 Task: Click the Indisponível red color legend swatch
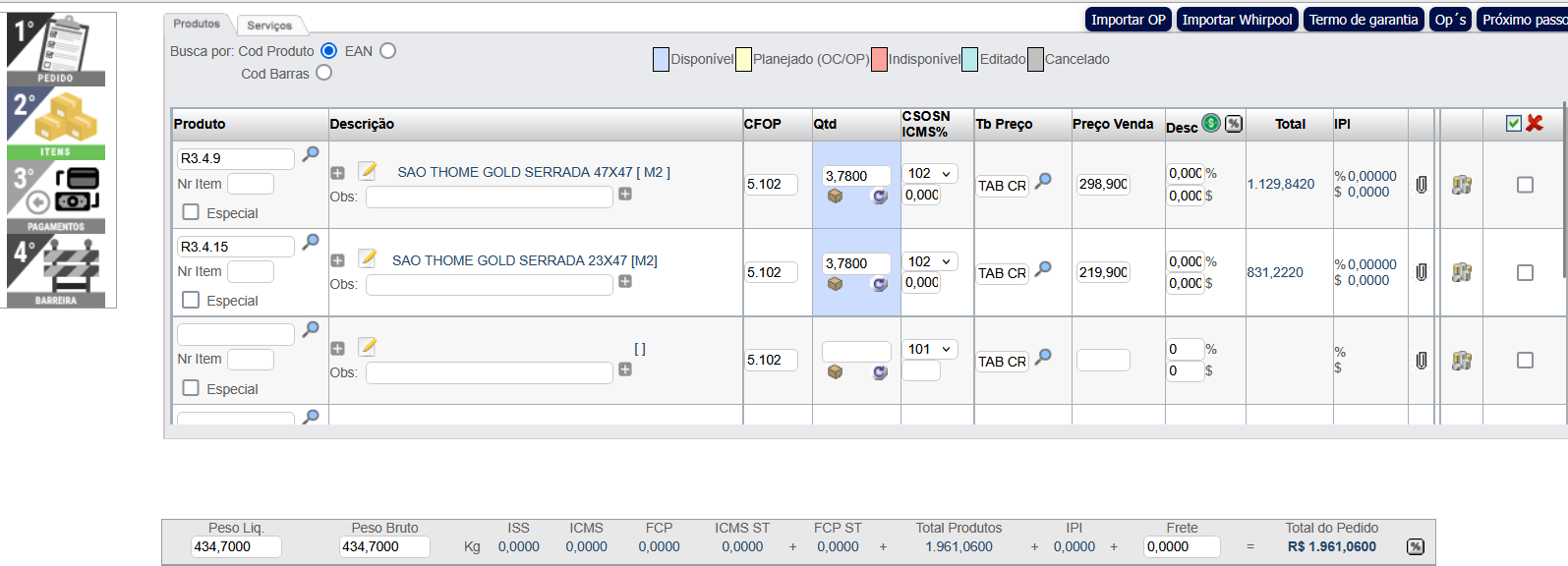click(x=879, y=59)
